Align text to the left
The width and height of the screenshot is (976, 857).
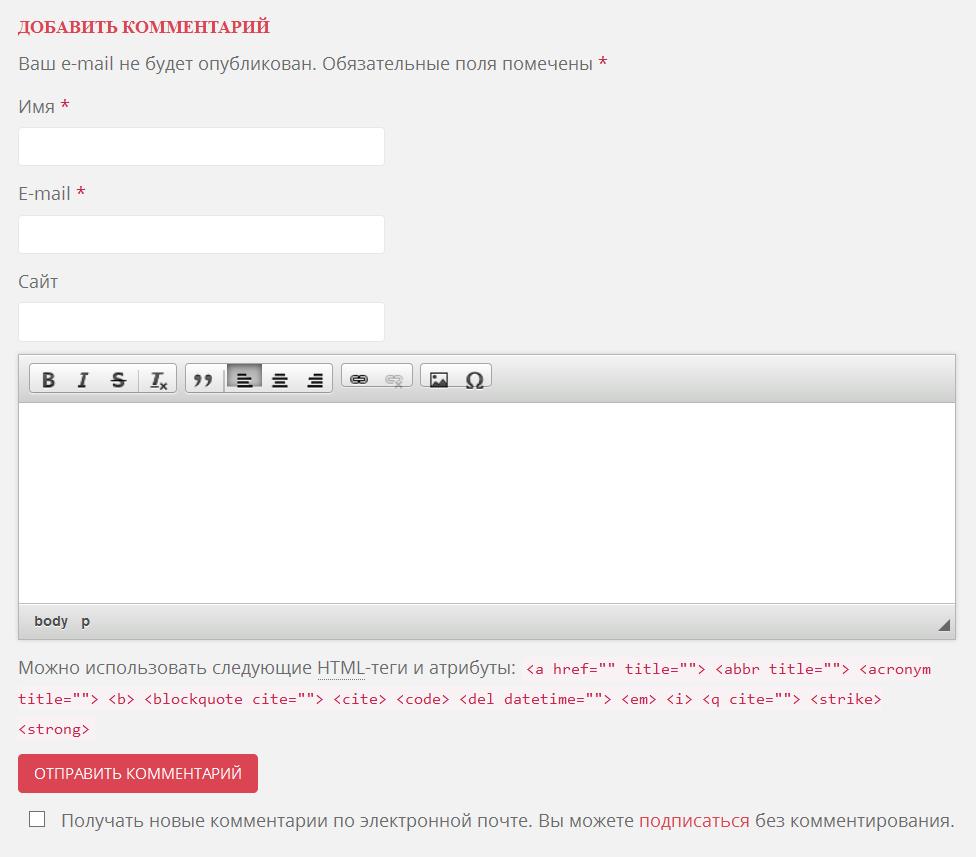[x=244, y=379]
